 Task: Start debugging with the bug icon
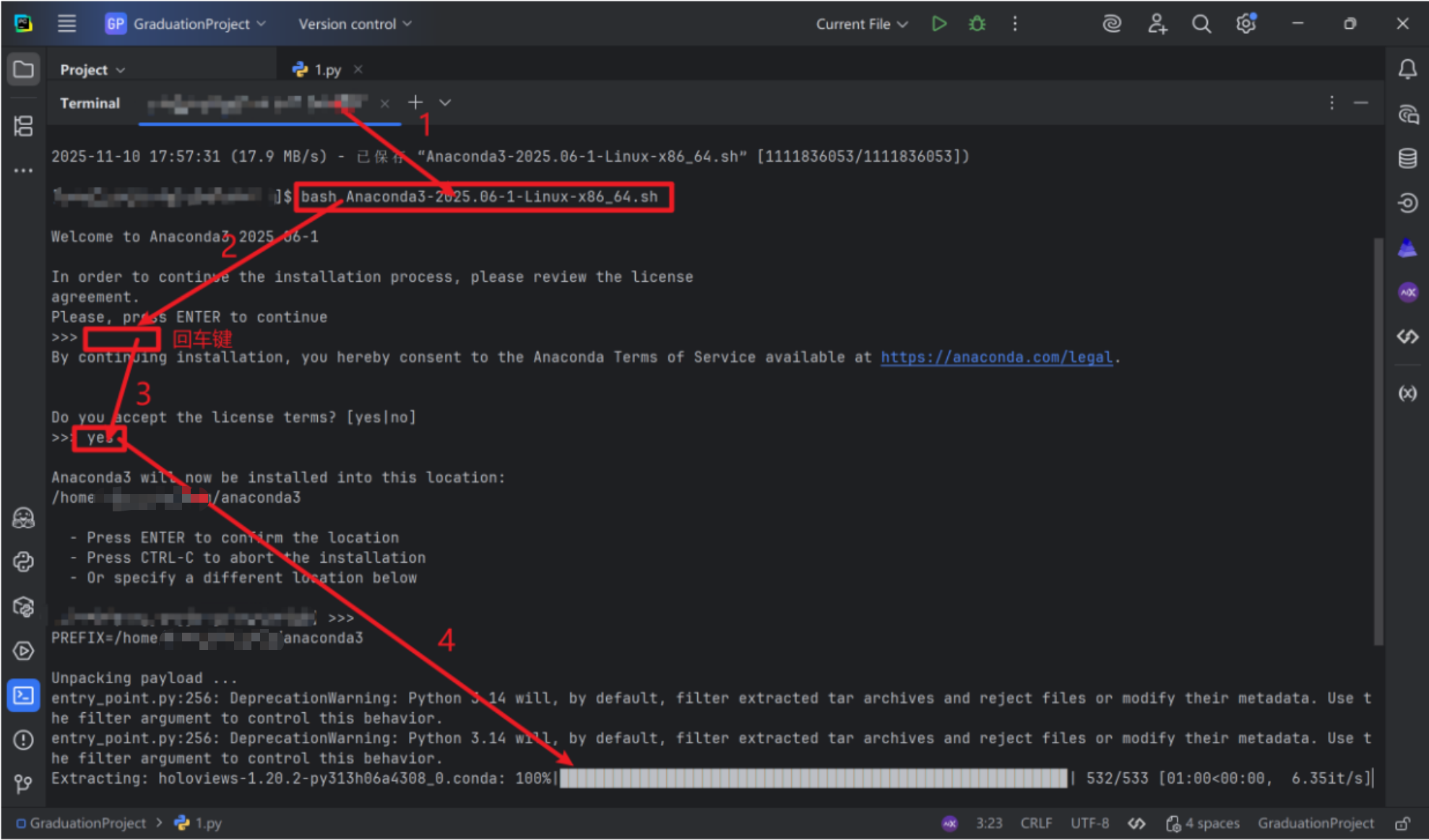(977, 24)
